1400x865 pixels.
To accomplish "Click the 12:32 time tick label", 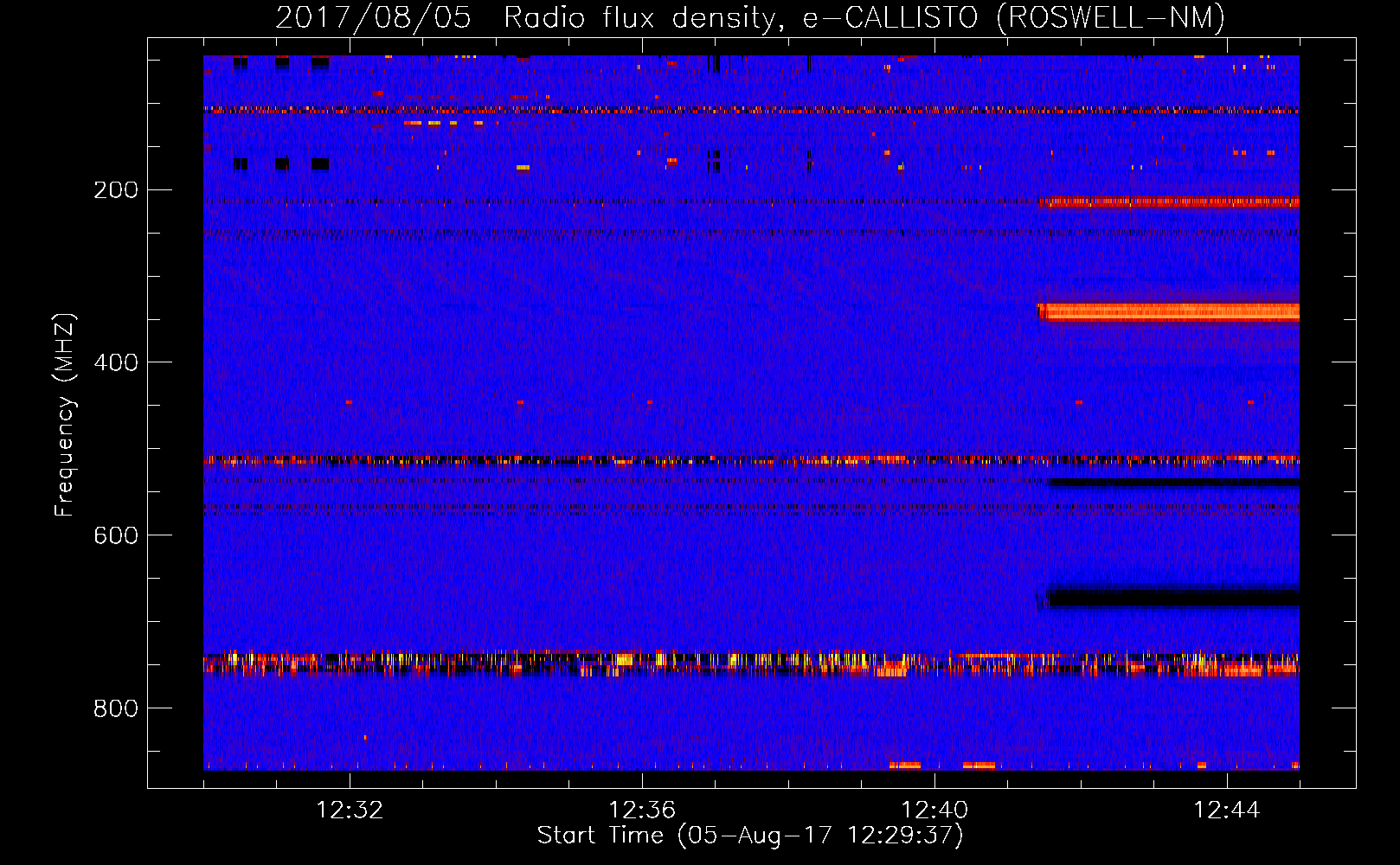I will point(350,811).
